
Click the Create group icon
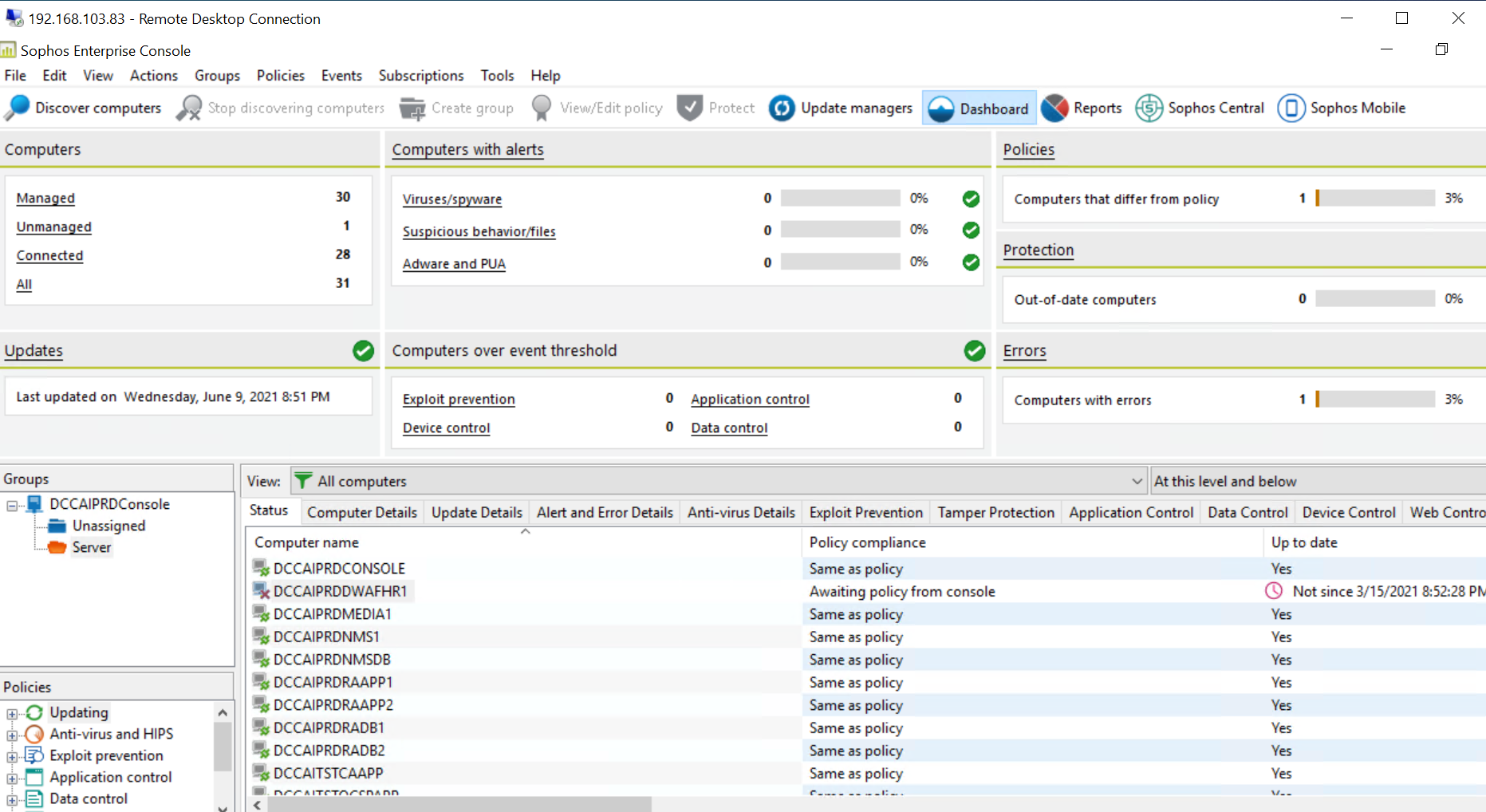click(x=412, y=108)
